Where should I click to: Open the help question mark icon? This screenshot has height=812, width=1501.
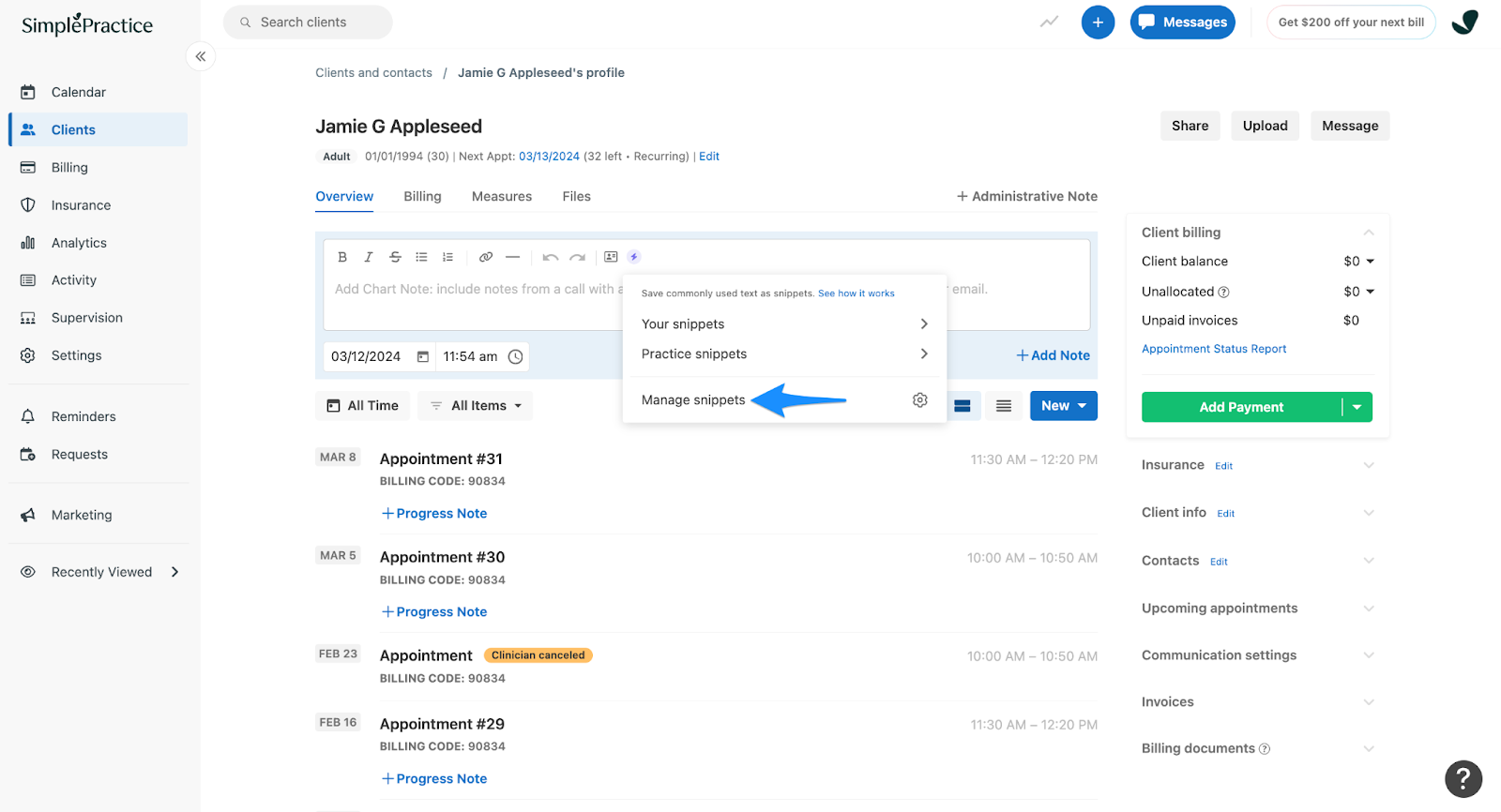1463,778
